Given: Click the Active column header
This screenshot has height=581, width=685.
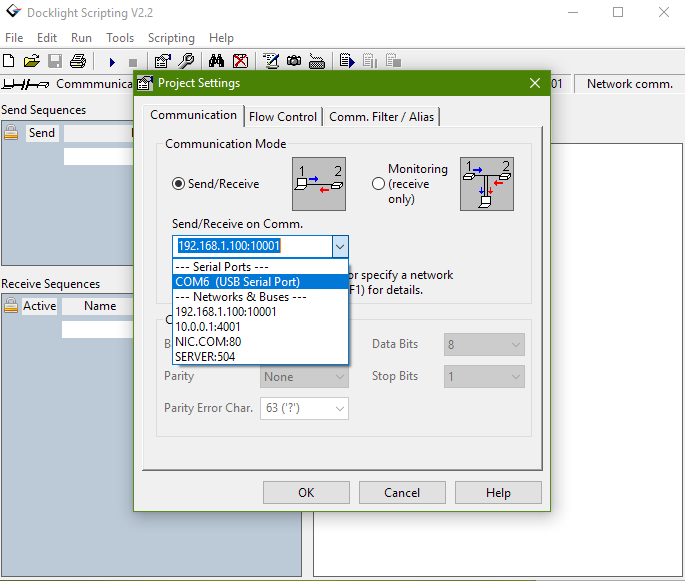Looking at the screenshot, I should pyautogui.click(x=40, y=306).
